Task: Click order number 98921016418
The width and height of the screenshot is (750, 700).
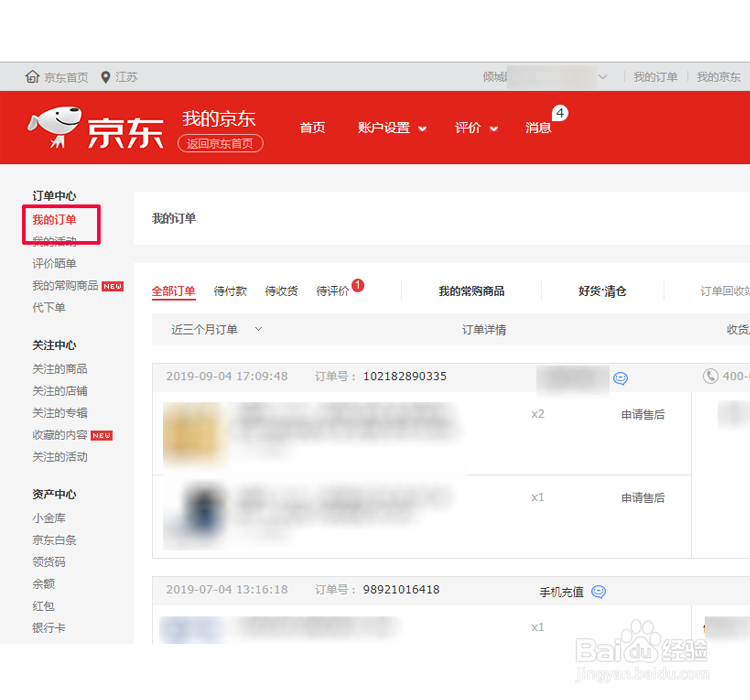Action: pyautogui.click(x=401, y=589)
